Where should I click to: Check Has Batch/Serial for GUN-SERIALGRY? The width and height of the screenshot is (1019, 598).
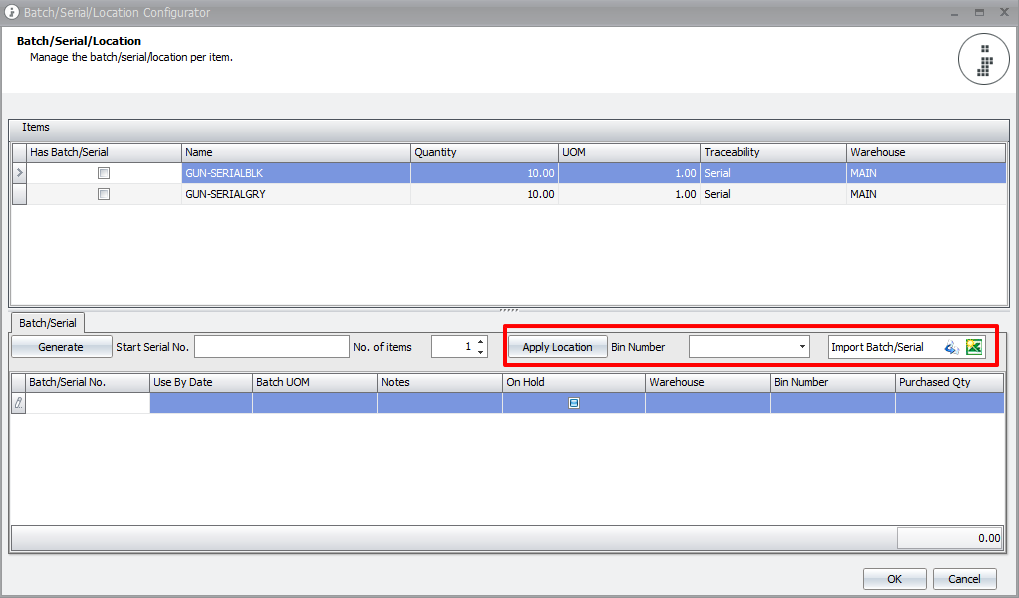[104, 193]
